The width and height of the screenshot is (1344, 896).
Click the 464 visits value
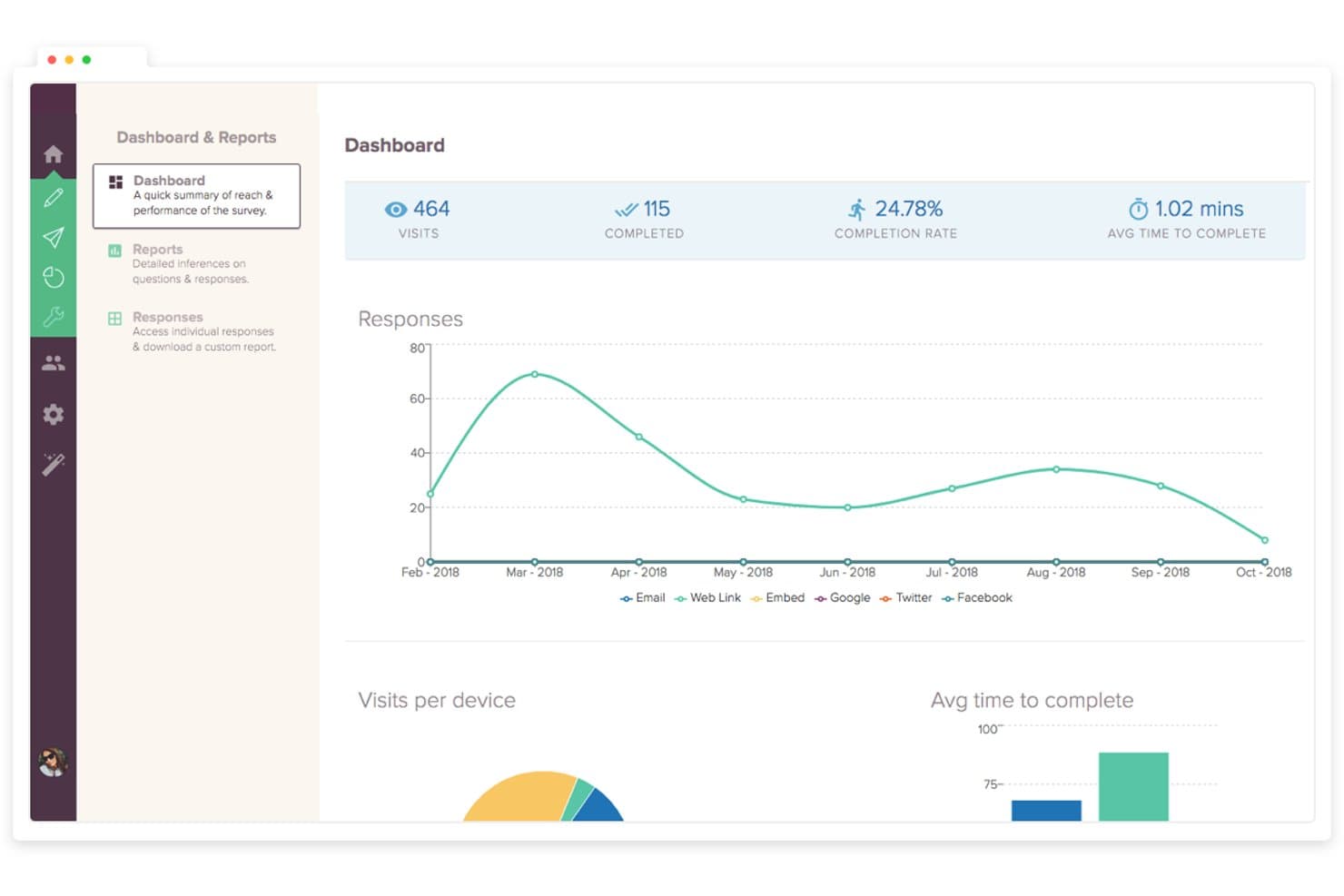click(x=431, y=209)
